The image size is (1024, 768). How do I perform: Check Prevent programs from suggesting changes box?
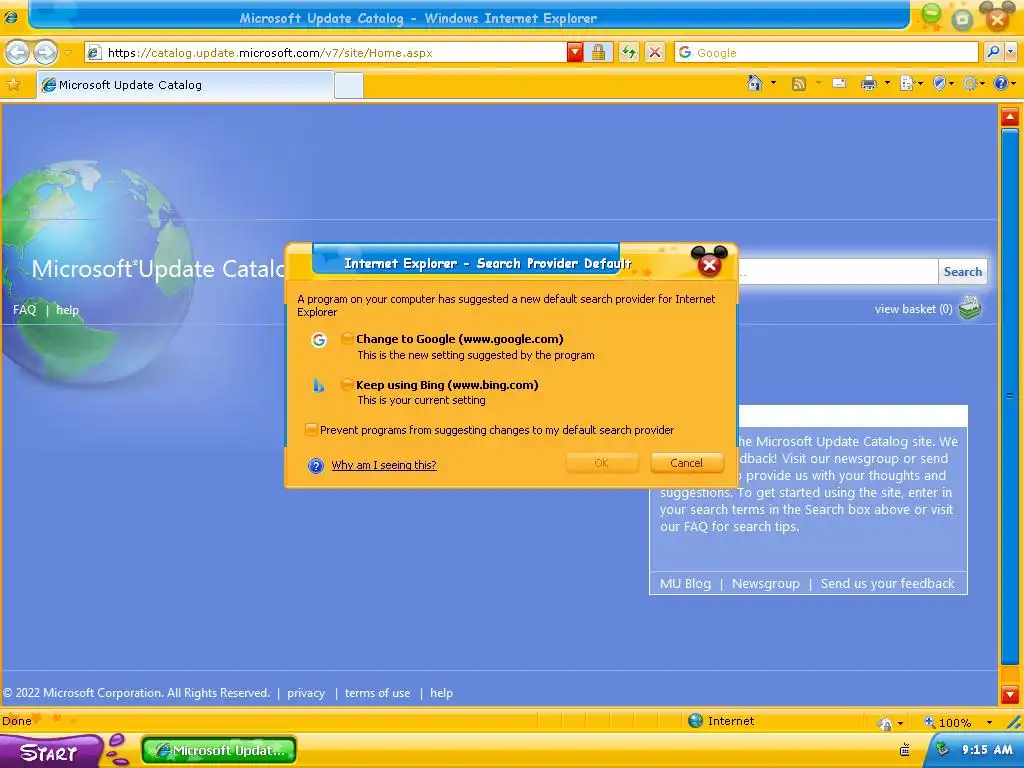click(312, 430)
